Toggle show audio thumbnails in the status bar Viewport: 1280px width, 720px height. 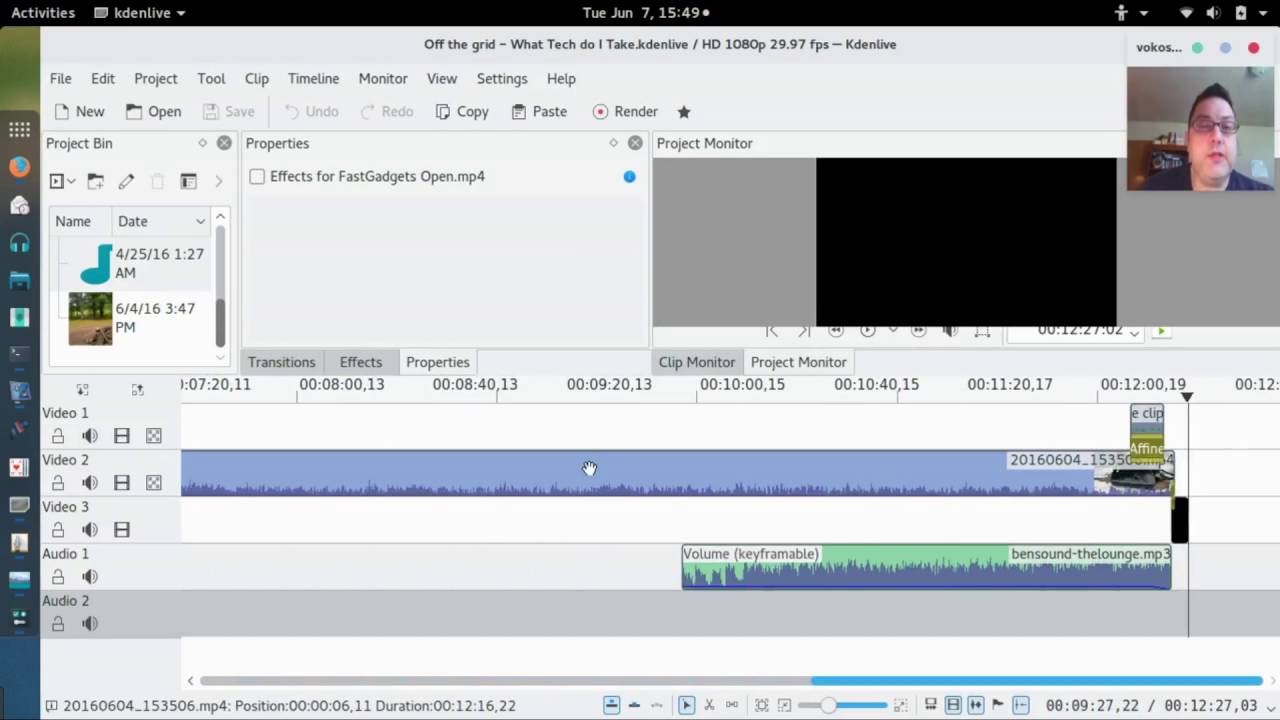(x=976, y=705)
